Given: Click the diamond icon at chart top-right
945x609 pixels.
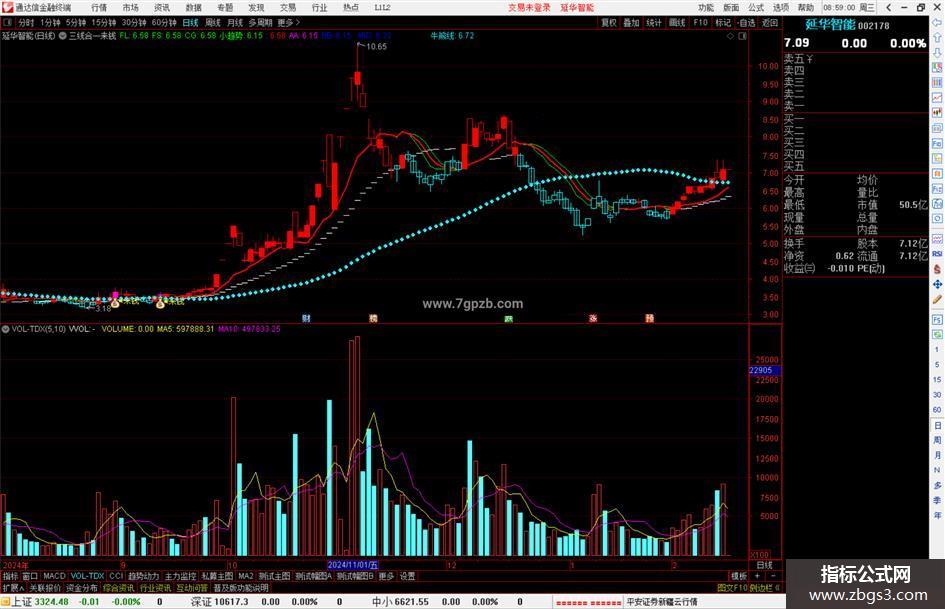Looking at the screenshot, I should point(730,36).
